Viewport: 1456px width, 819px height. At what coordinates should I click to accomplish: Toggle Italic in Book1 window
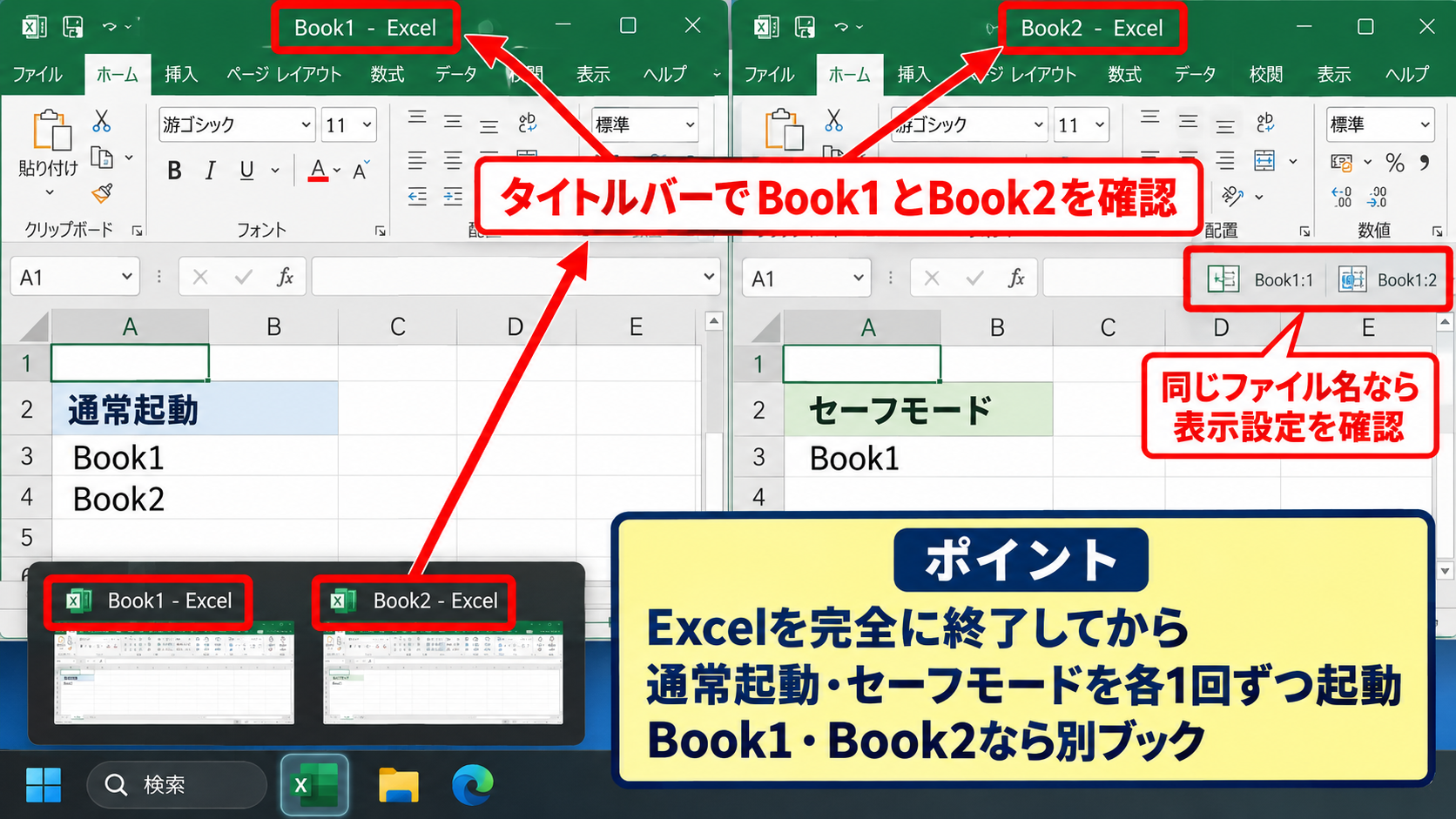coord(210,171)
